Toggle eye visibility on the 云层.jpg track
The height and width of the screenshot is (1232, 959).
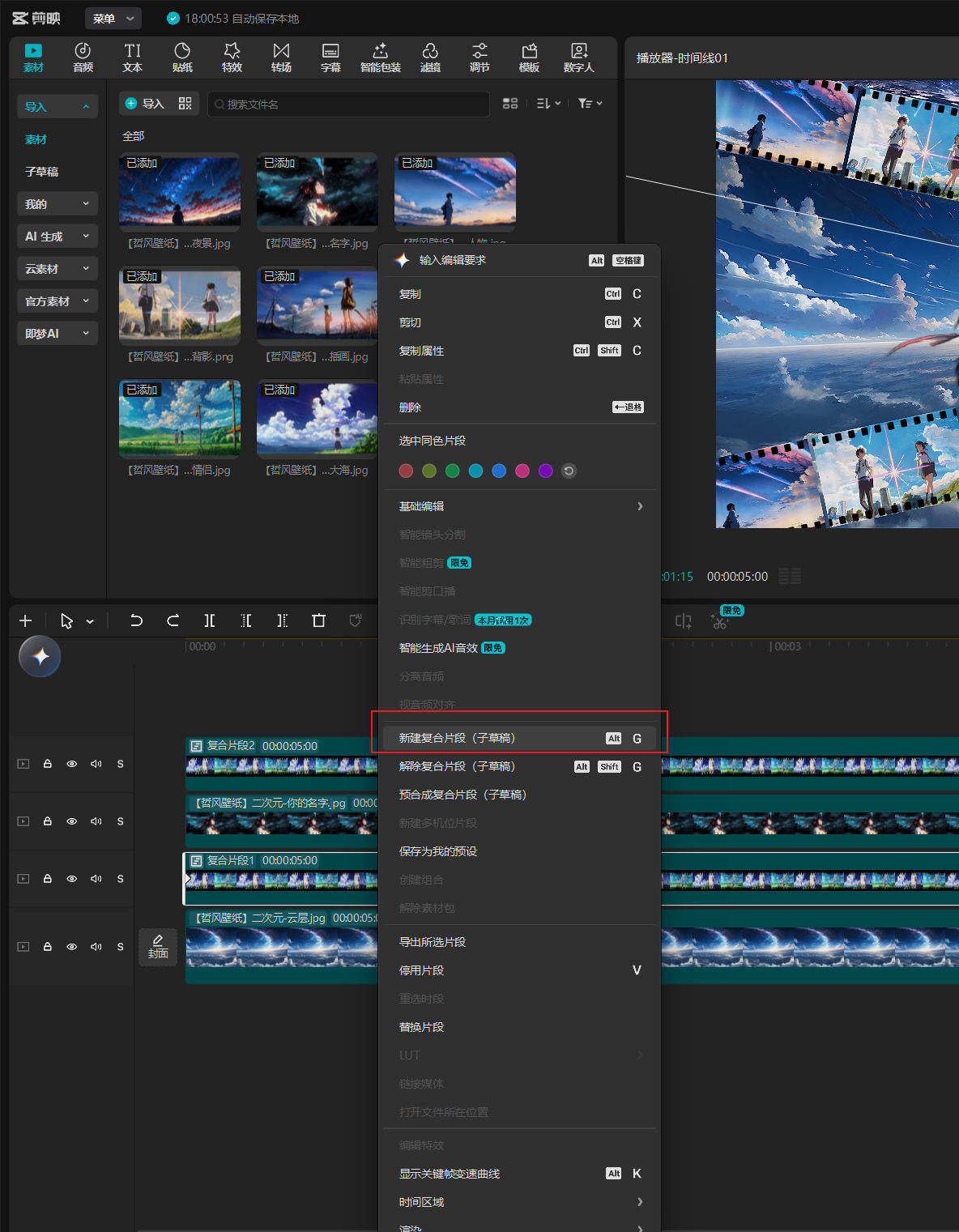coord(72,947)
